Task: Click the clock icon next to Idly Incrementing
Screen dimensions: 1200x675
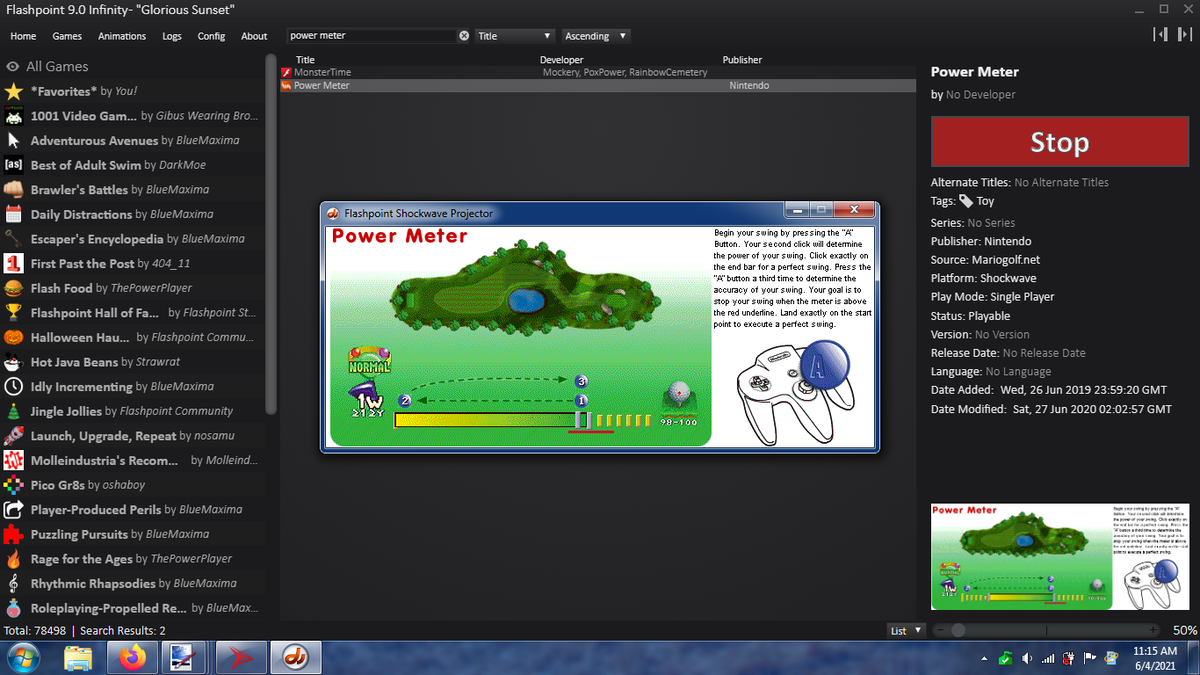Action: coord(14,386)
